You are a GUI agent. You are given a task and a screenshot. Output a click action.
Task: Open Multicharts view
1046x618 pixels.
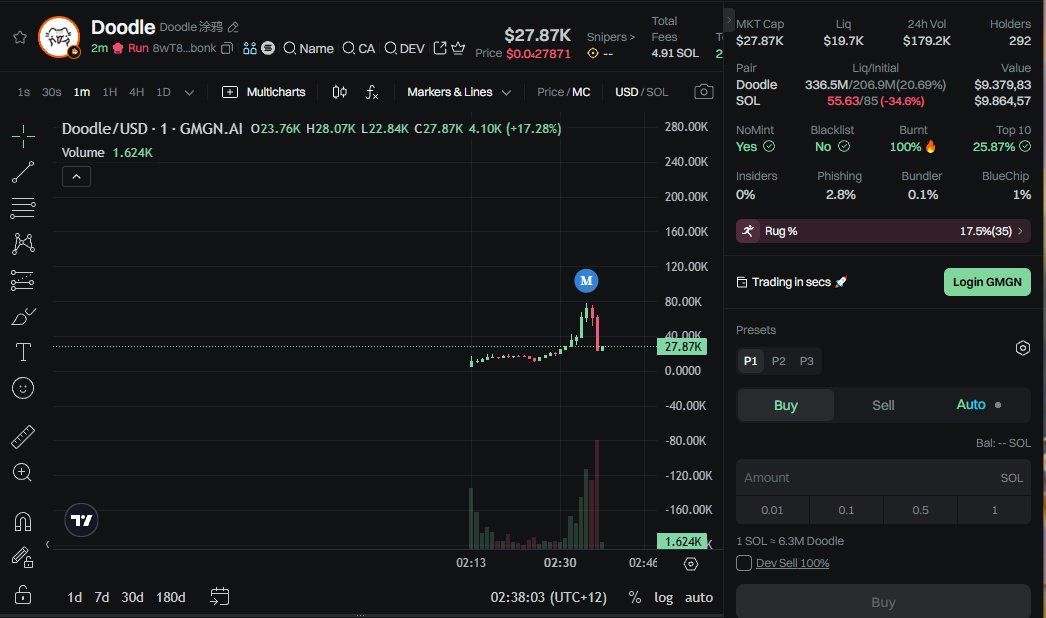[x=264, y=92]
